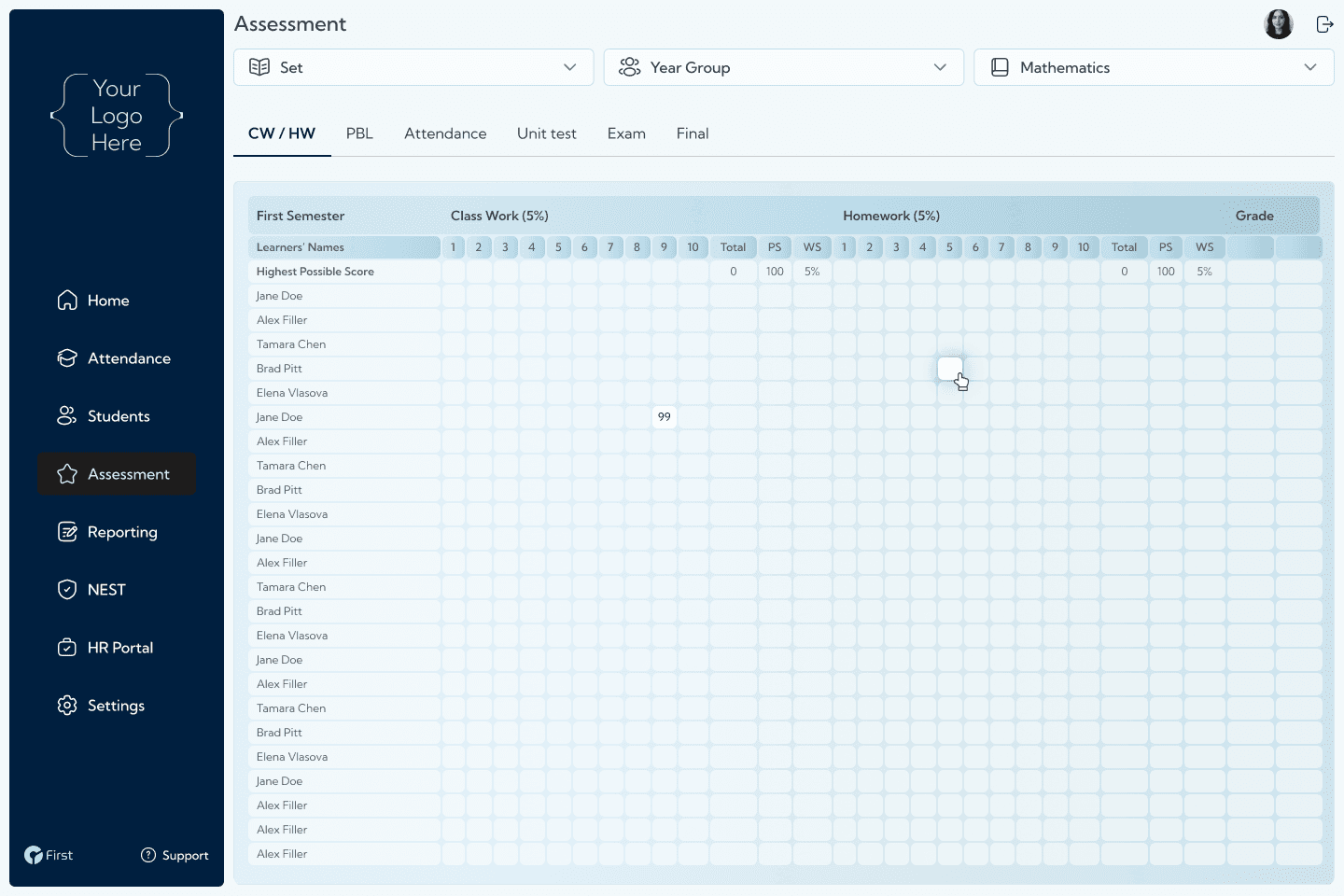Select the Home icon in the sidebar
Viewport: 1344px width, 896px height.
66,300
